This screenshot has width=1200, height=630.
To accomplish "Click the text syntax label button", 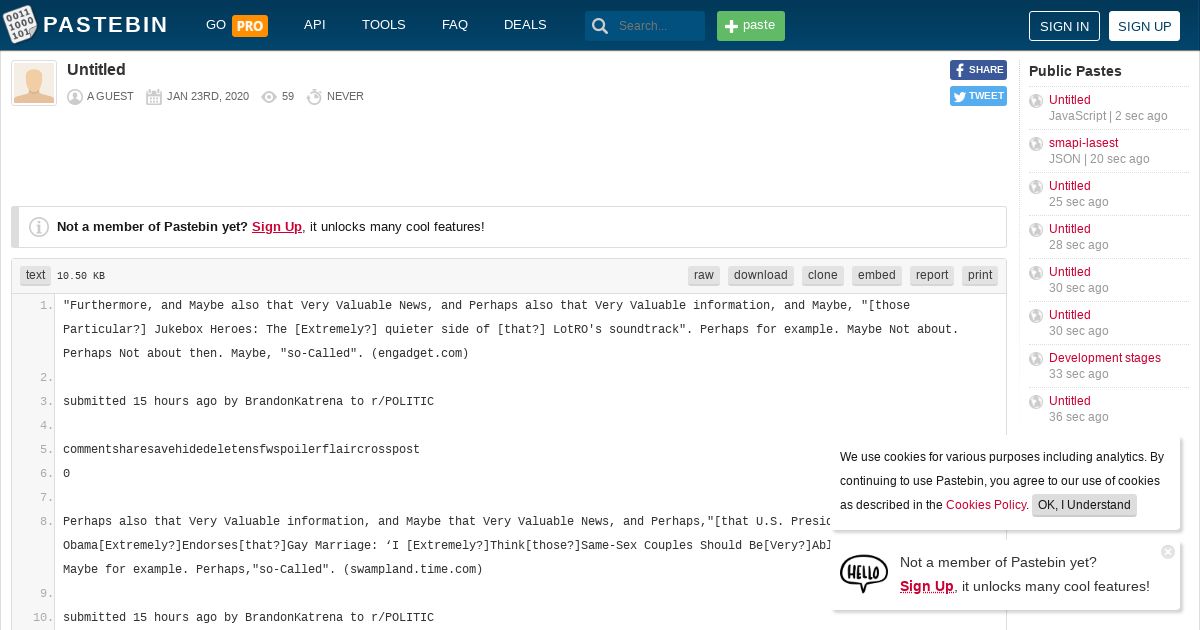I will (x=36, y=275).
